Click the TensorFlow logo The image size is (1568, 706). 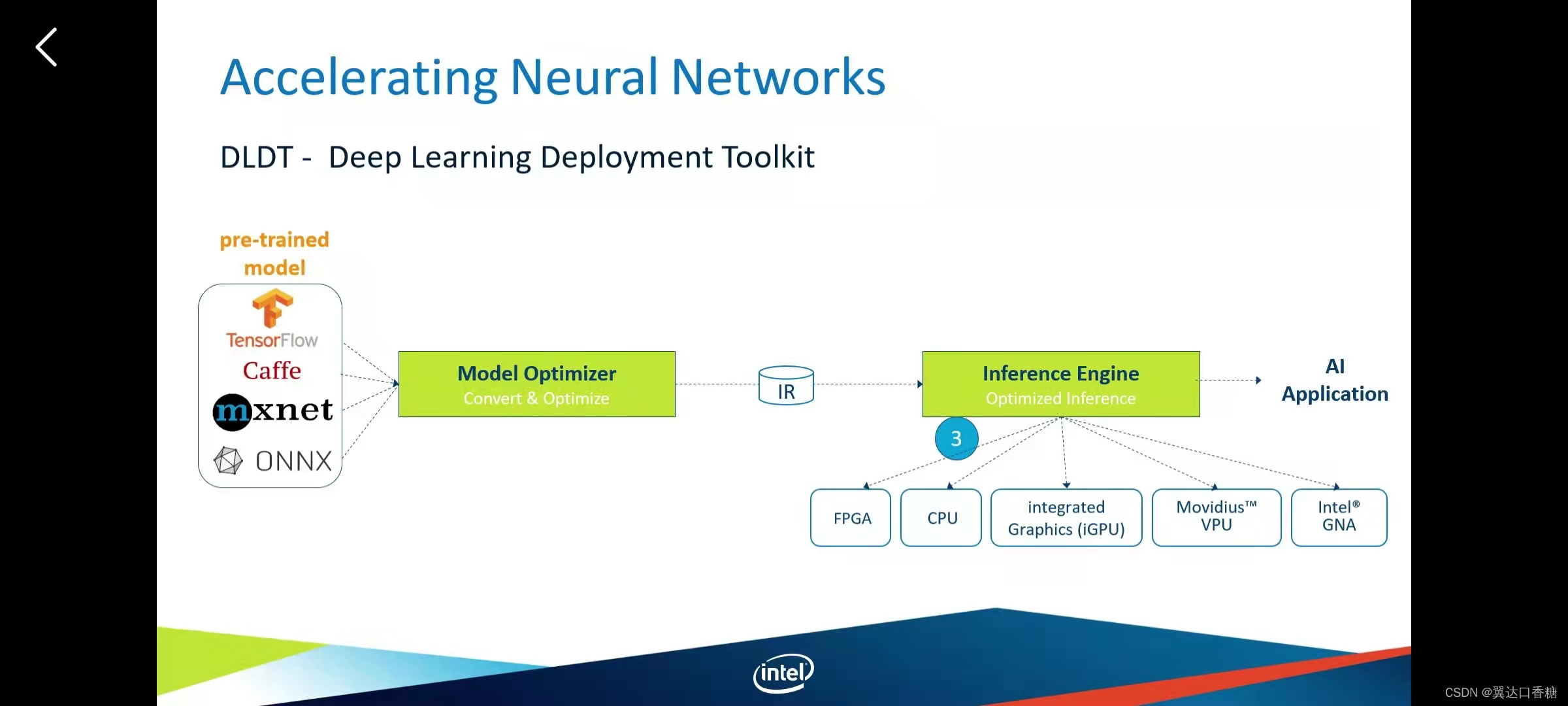coord(272,320)
